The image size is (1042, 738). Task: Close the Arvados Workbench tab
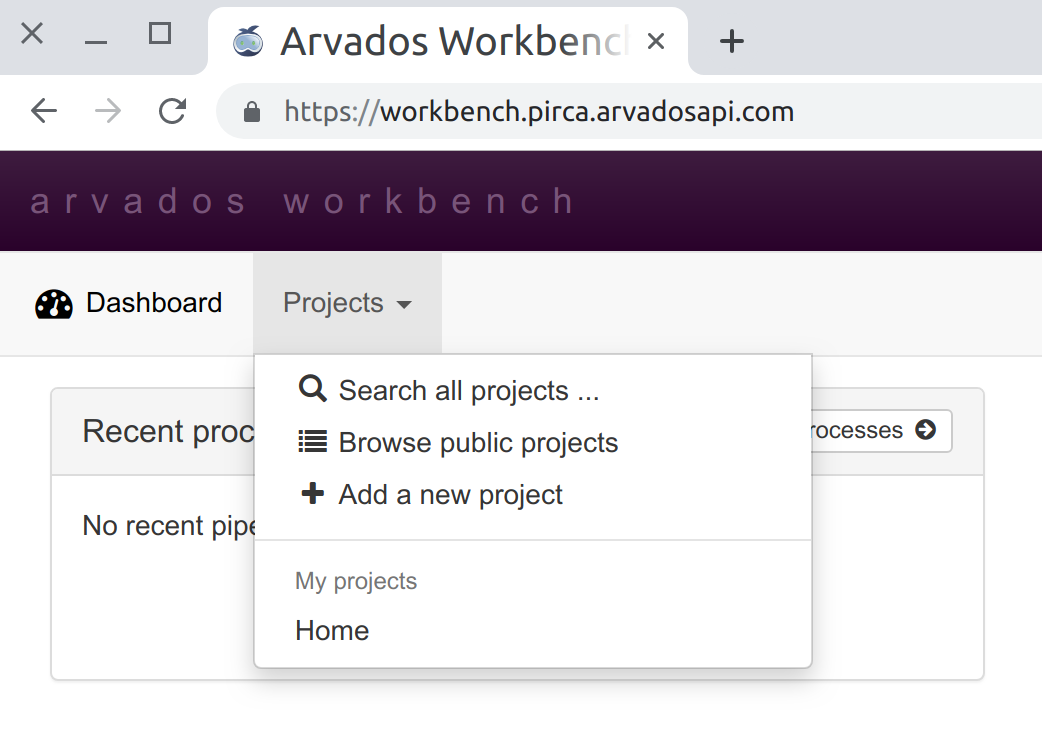[656, 41]
